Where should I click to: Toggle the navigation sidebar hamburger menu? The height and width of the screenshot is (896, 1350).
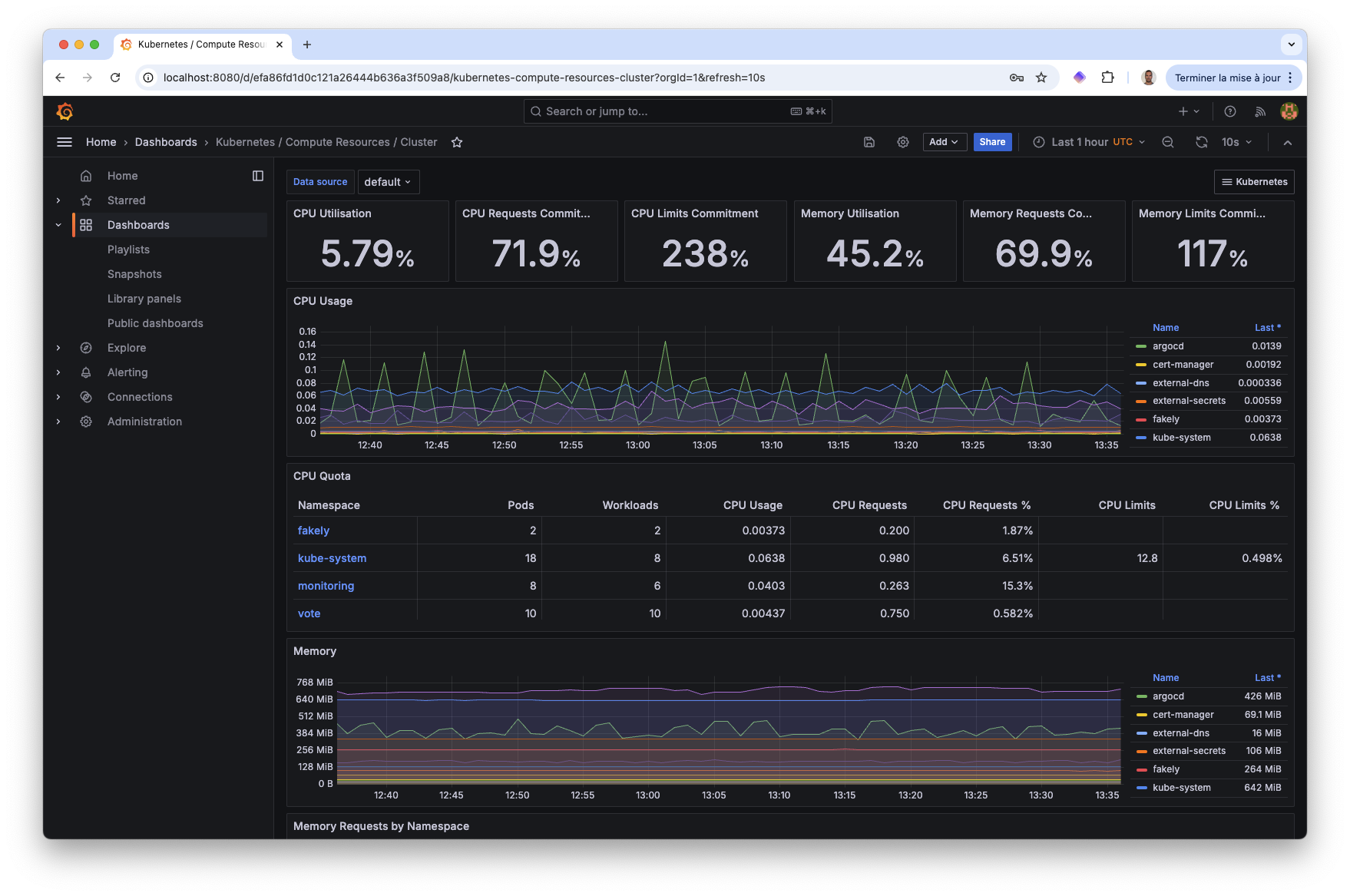[64, 142]
